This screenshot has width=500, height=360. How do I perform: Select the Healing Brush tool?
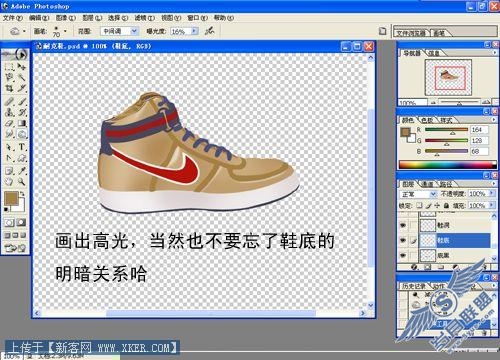pyautogui.click(x=9, y=101)
